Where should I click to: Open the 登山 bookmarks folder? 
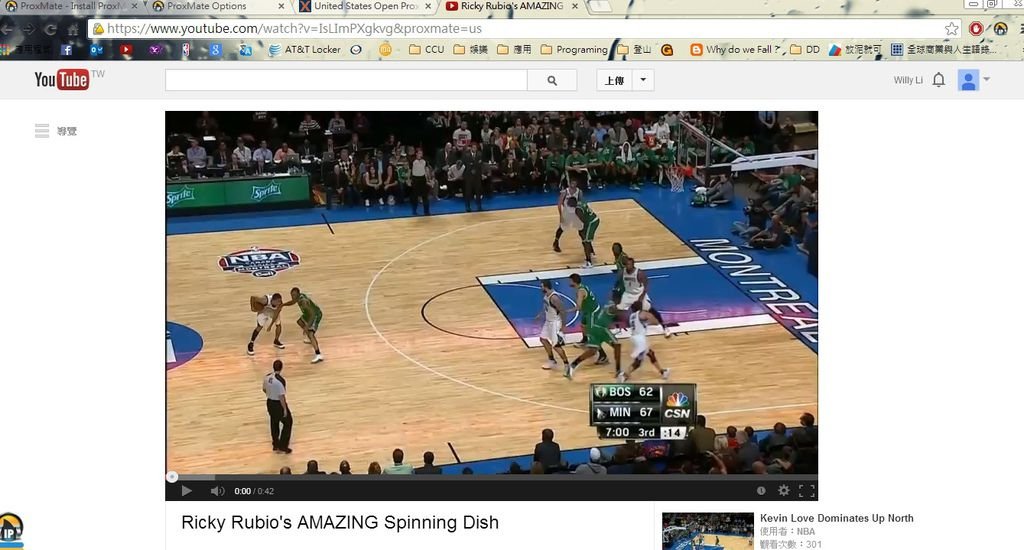(634, 50)
